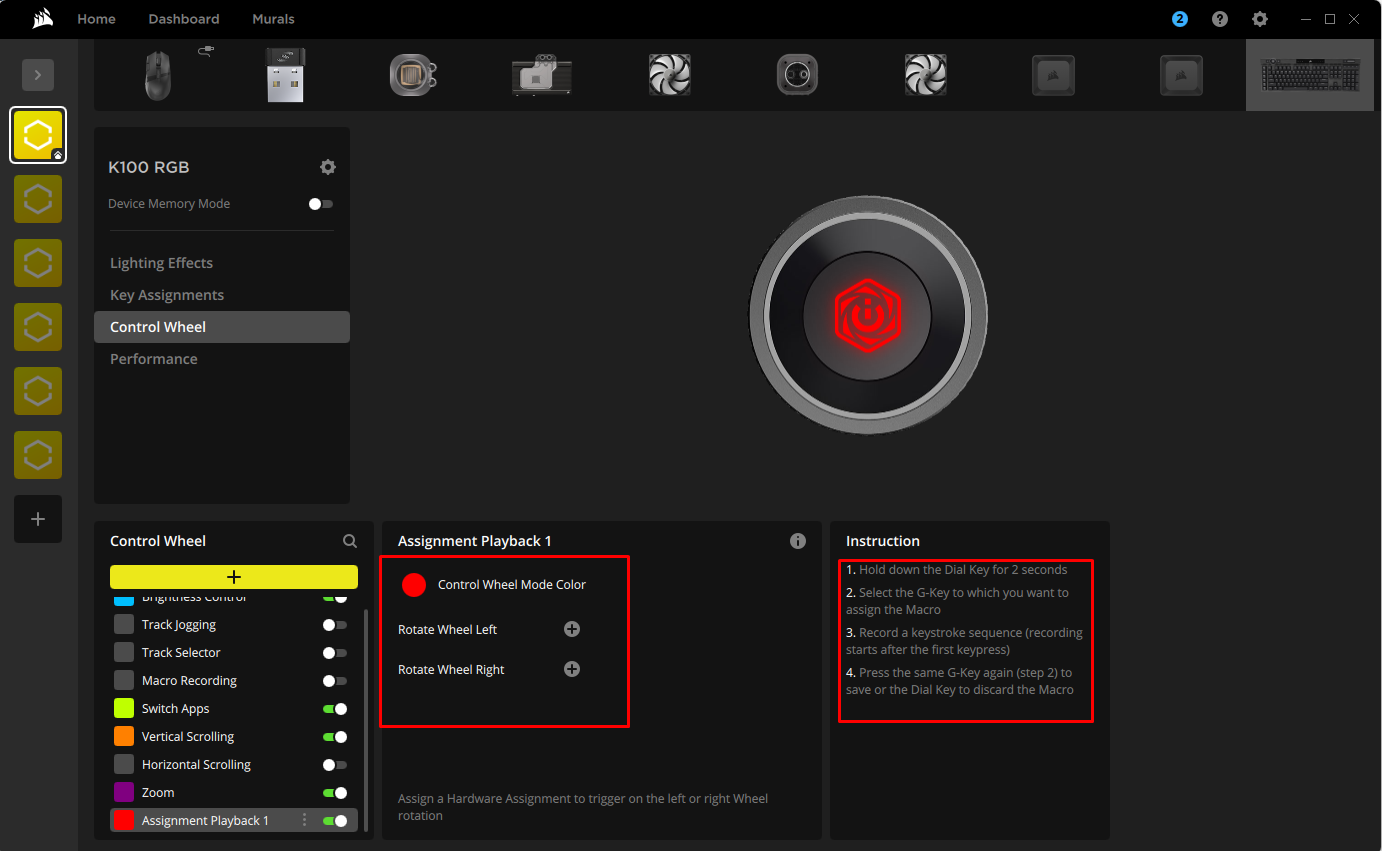
Task: Turn on Device Memory Mode
Action: 320,203
